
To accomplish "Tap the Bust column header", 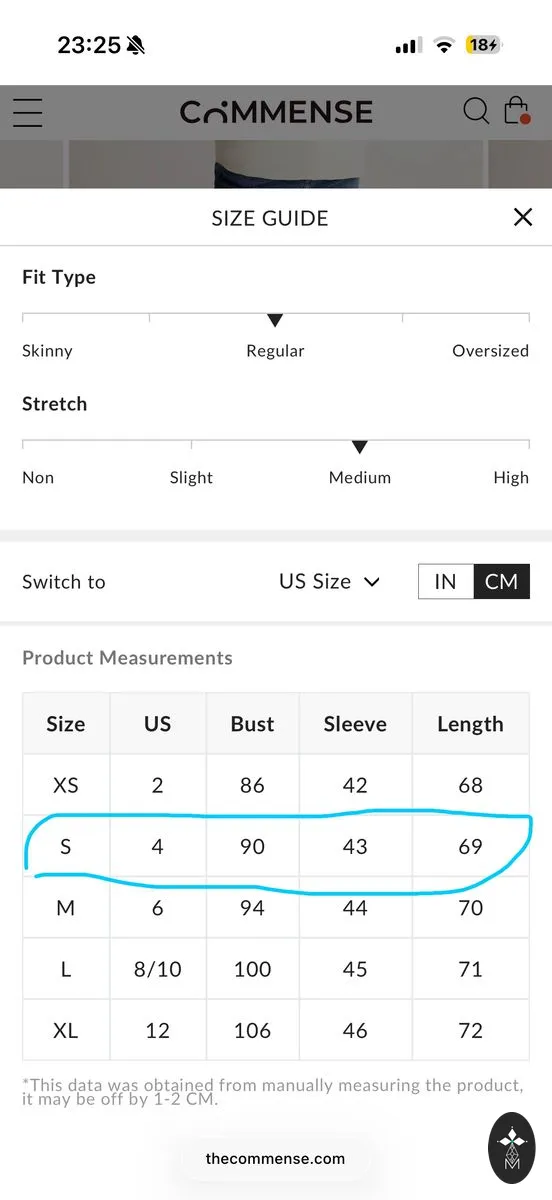I will click(x=252, y=724).
